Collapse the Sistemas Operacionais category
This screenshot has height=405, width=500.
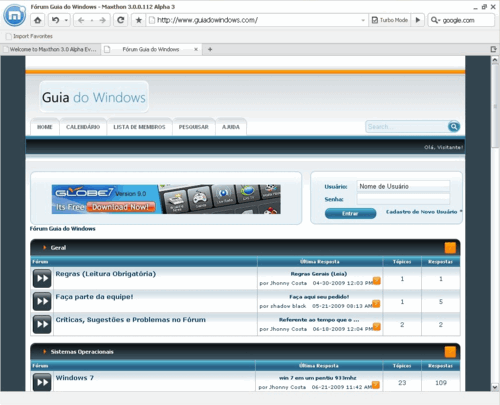coord(450,352)
